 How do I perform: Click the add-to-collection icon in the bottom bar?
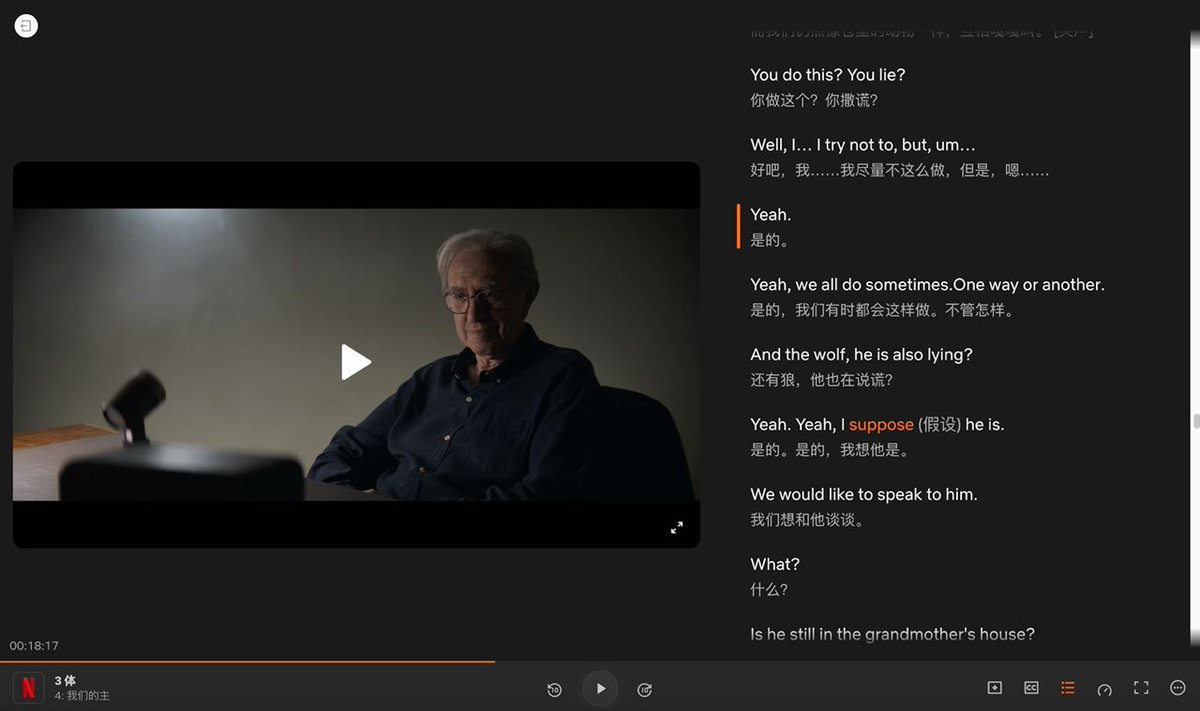tap(994, 688)
